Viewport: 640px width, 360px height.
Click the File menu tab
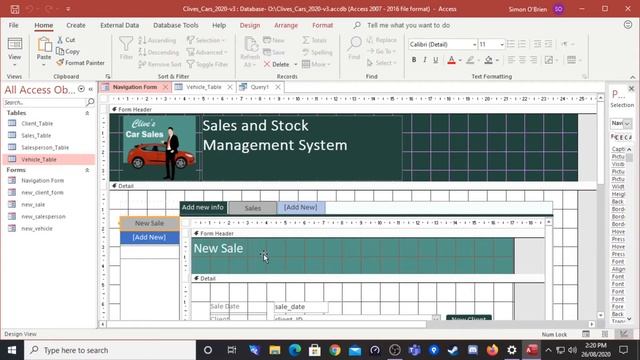(13, 25)
